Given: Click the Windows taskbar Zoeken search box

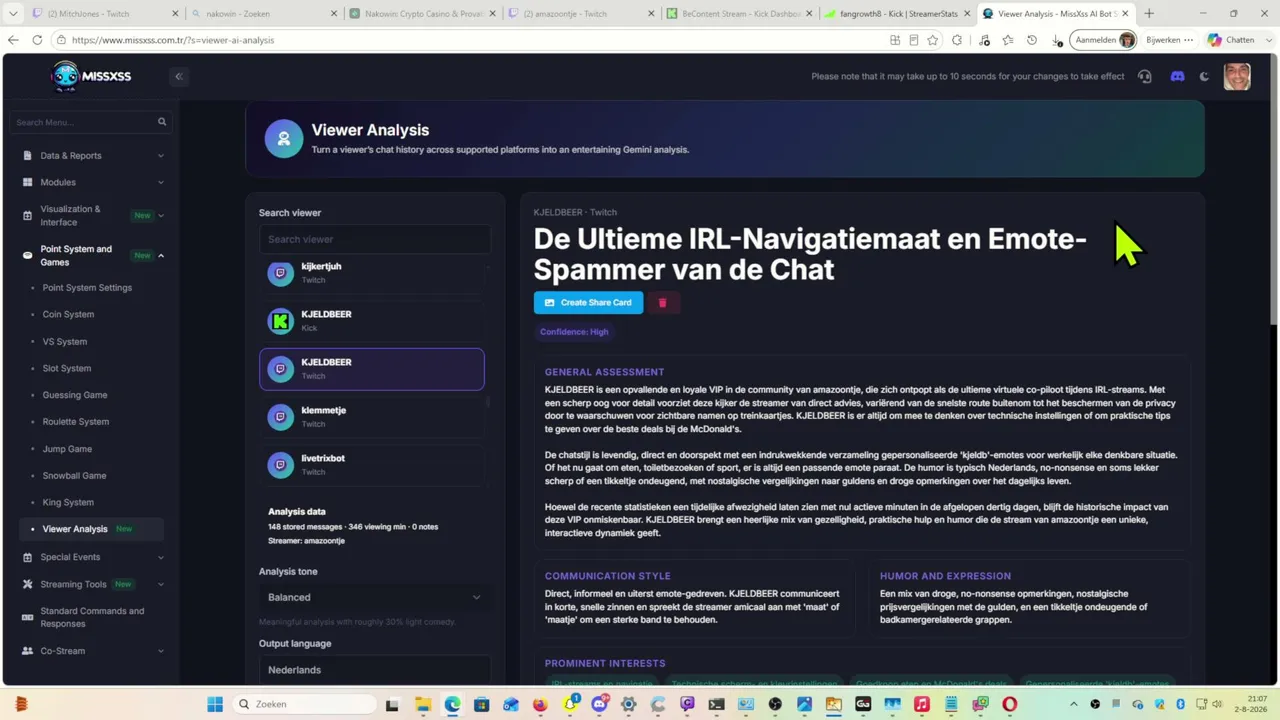Looking at the screenshot, I should point(305,704).
